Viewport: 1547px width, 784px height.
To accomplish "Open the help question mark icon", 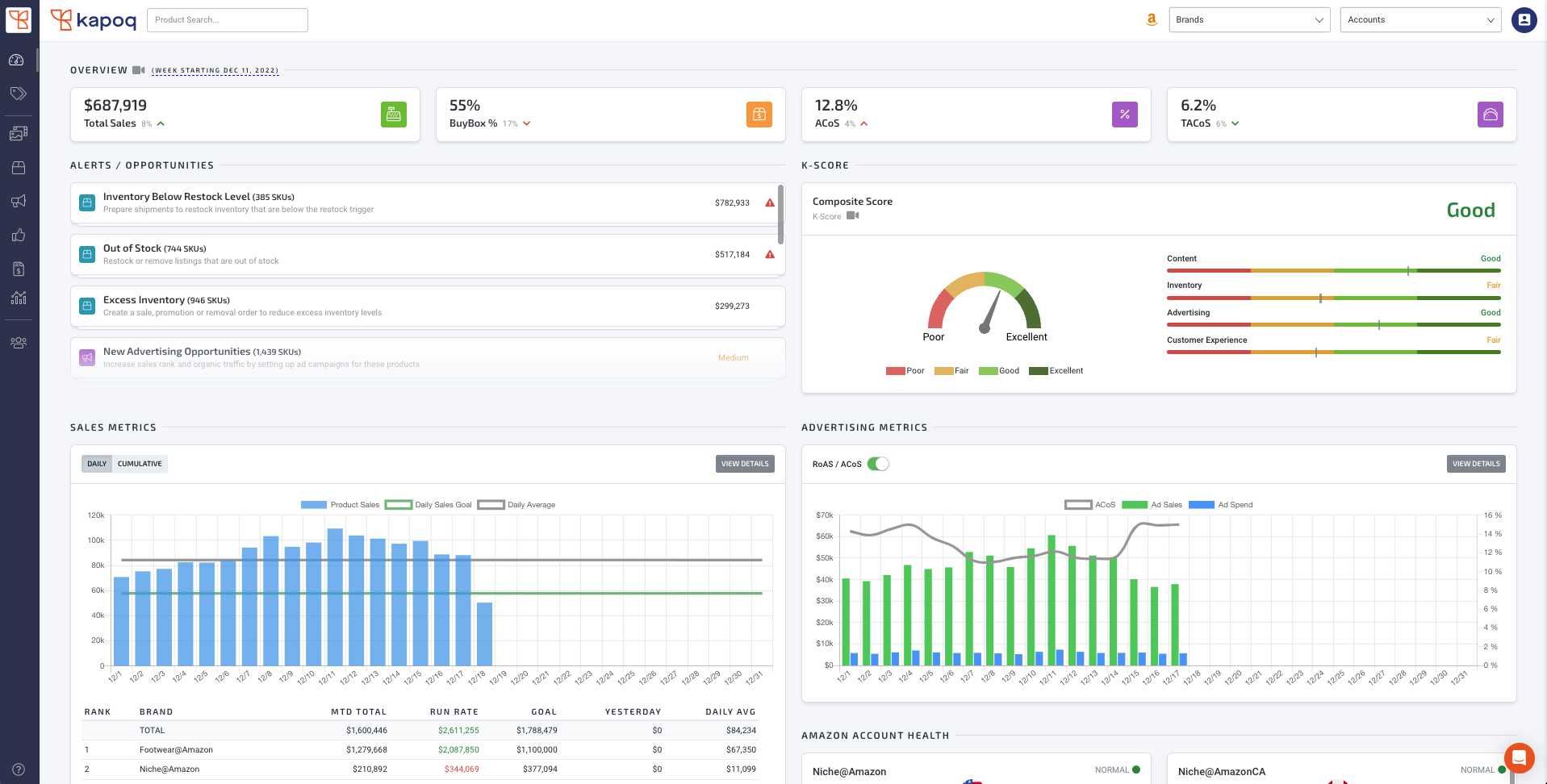I will 19,769.
